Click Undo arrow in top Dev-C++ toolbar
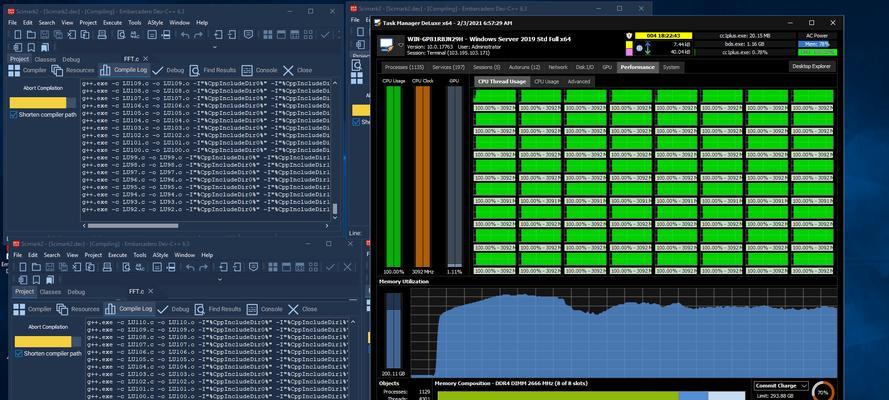Image resolution: width=889 pixels, height=400 pixels. click(x=185, y=35)
